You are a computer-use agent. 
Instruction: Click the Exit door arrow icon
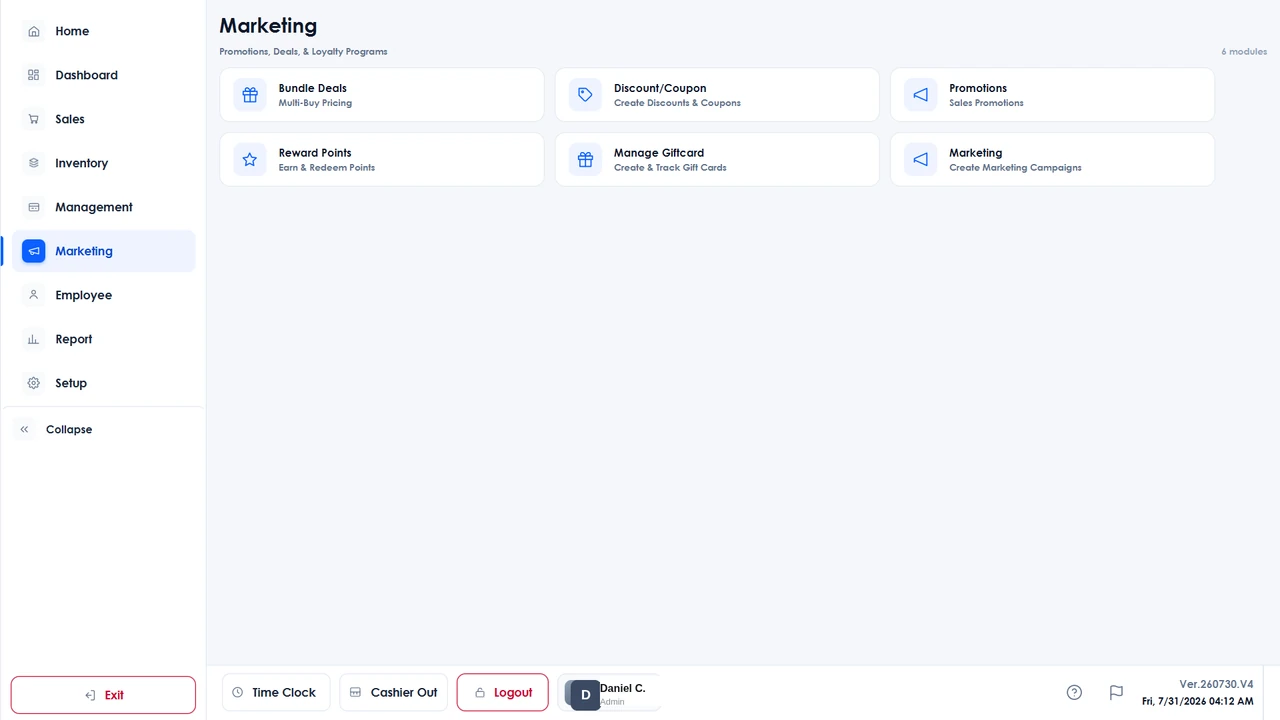(90, 695)
